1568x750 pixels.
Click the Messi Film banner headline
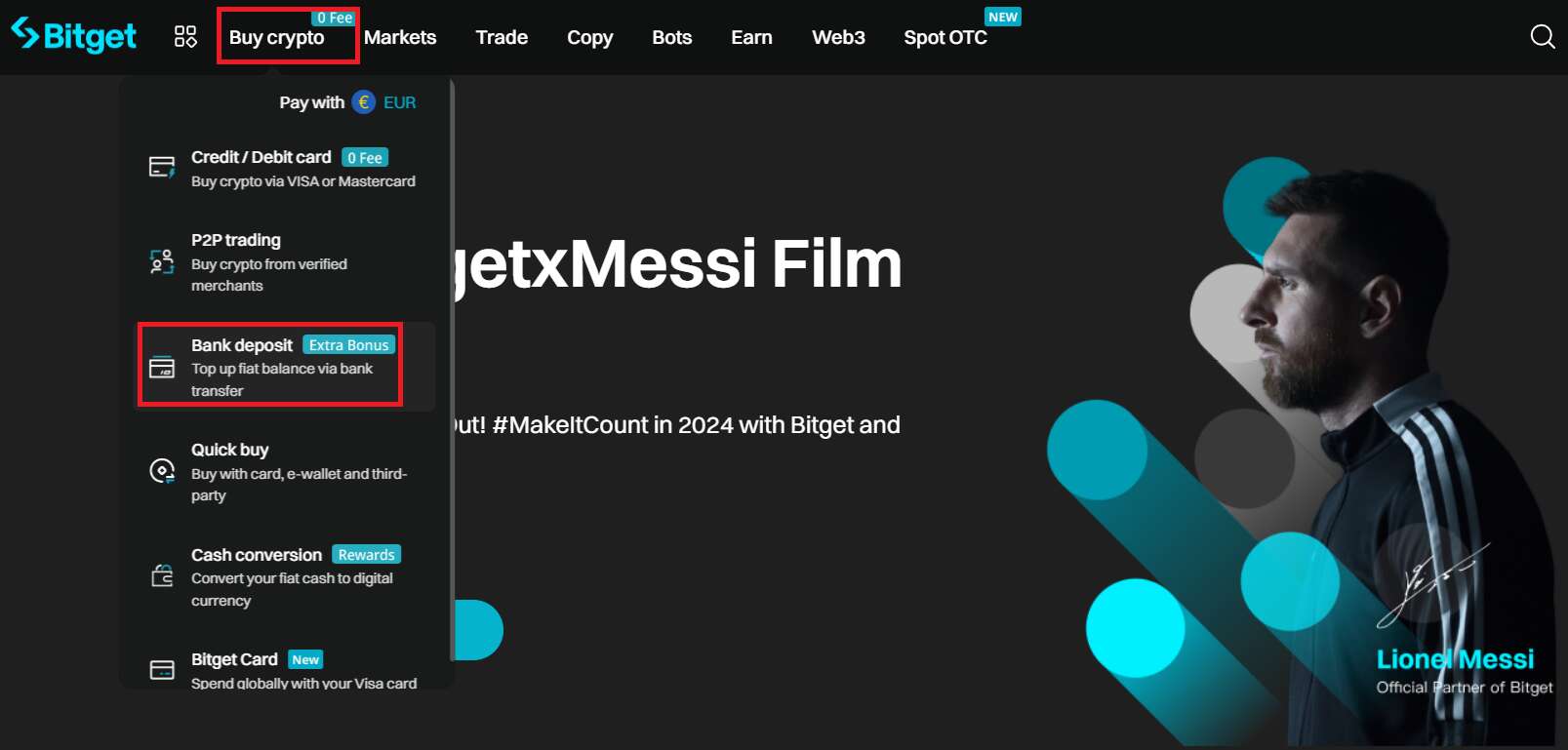(x=678, y=263)
